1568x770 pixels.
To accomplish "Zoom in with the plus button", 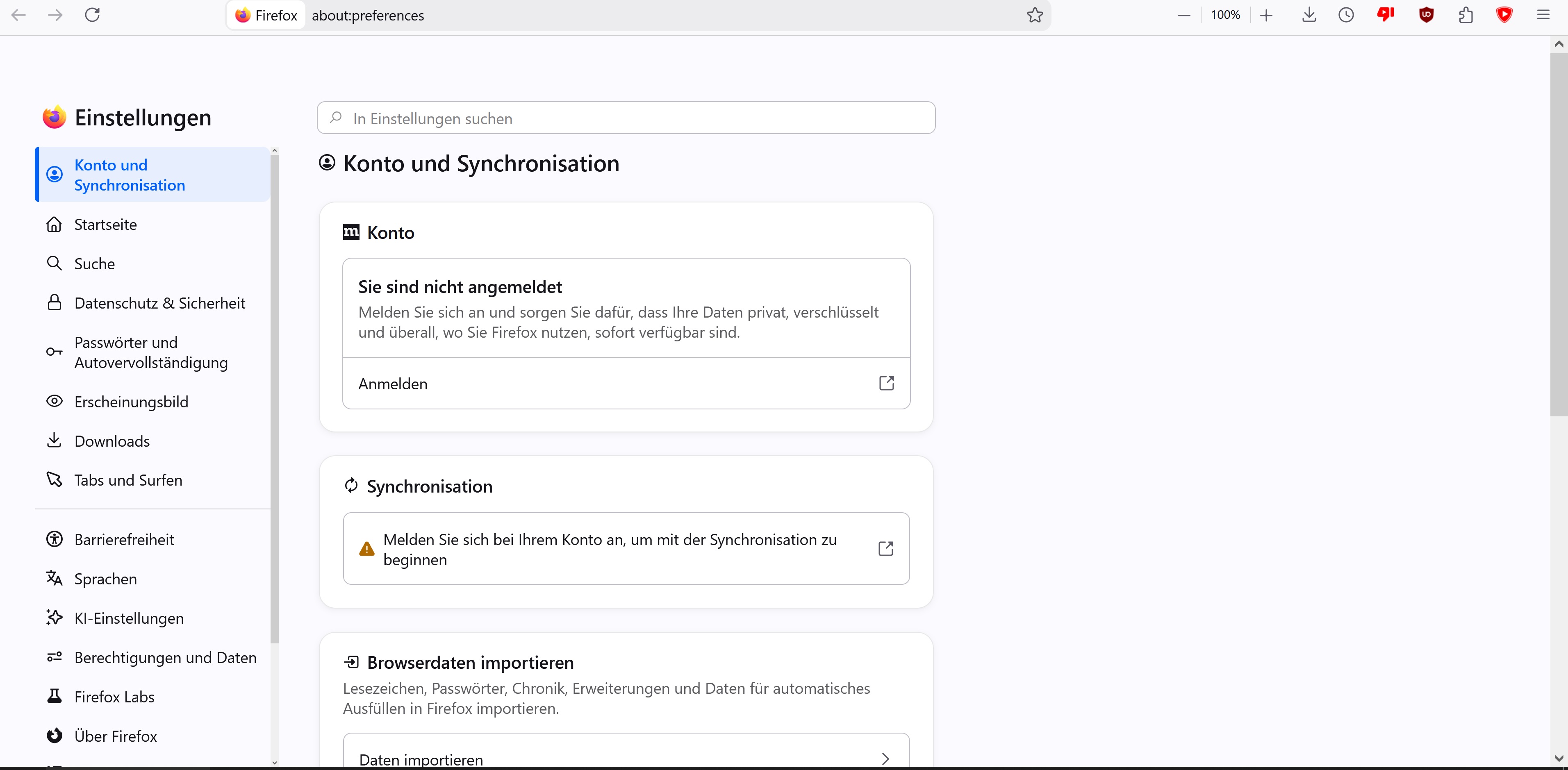I will point(1267,15).
